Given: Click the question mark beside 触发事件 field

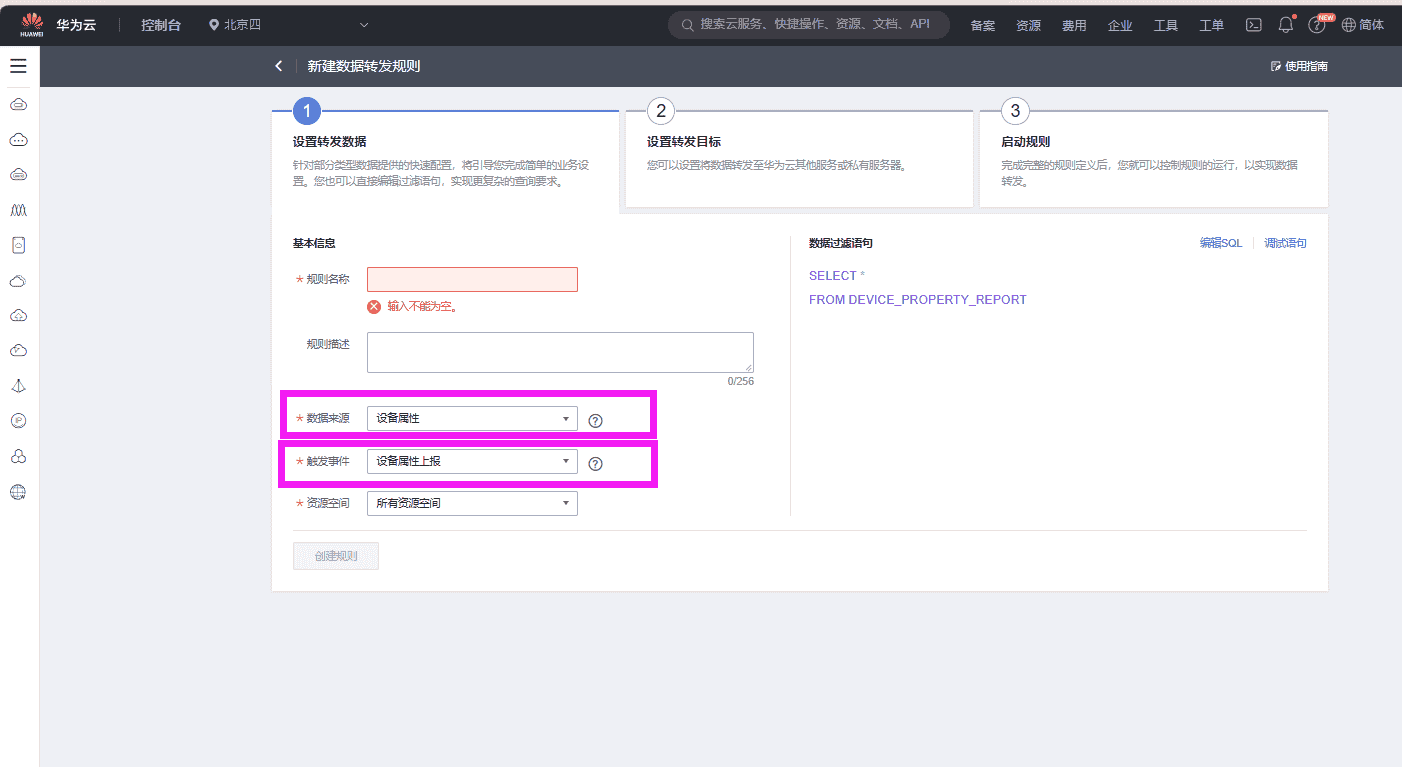Looking at the screenshot, I should [595, 464].
